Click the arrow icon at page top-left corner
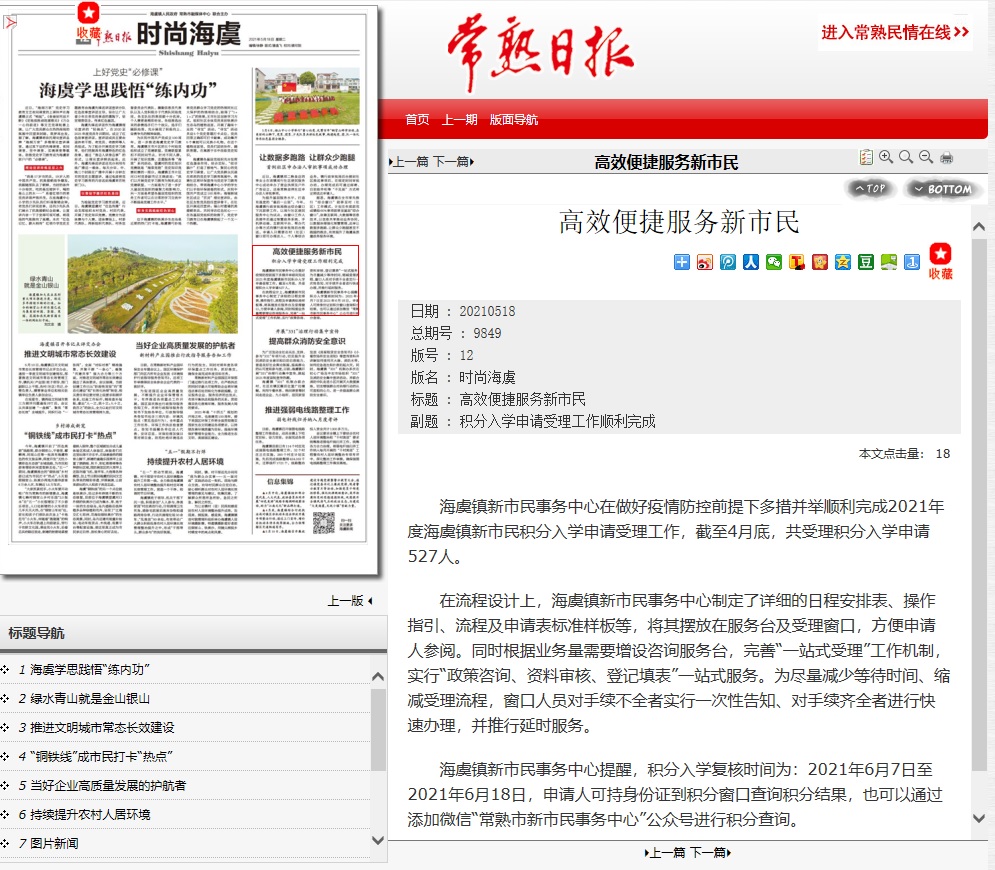Viewport: 995px width, 870px height. point(10,22)
